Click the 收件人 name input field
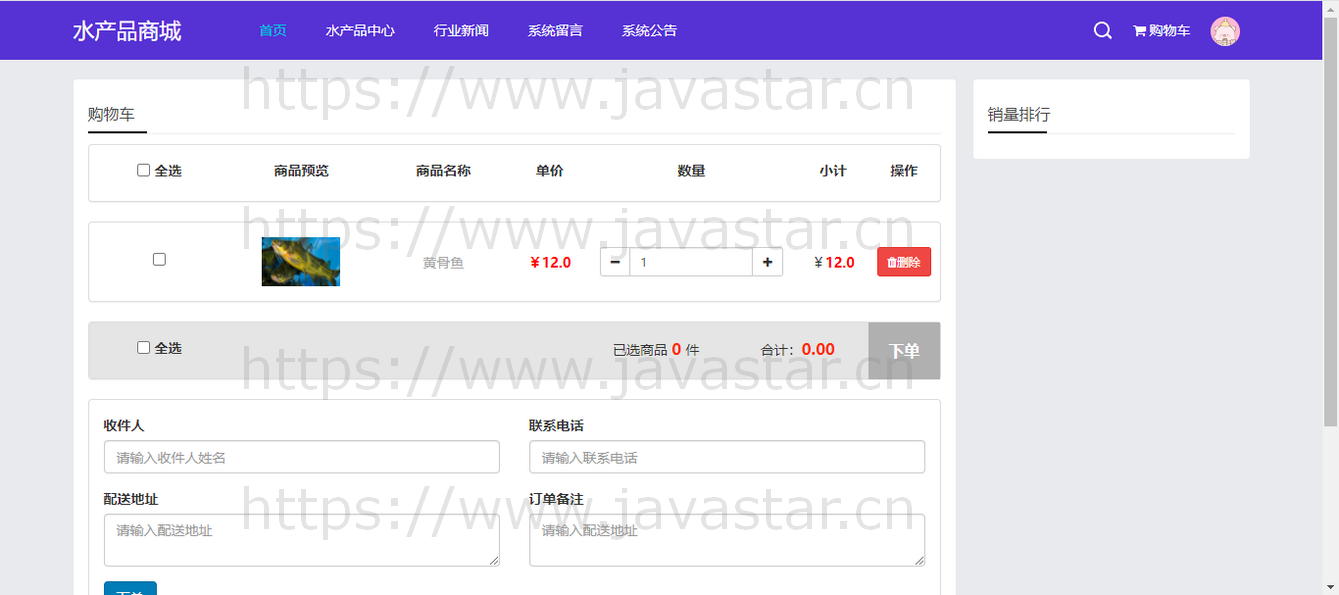Screen dimensions: 1339x595 [x=301, y=457]
